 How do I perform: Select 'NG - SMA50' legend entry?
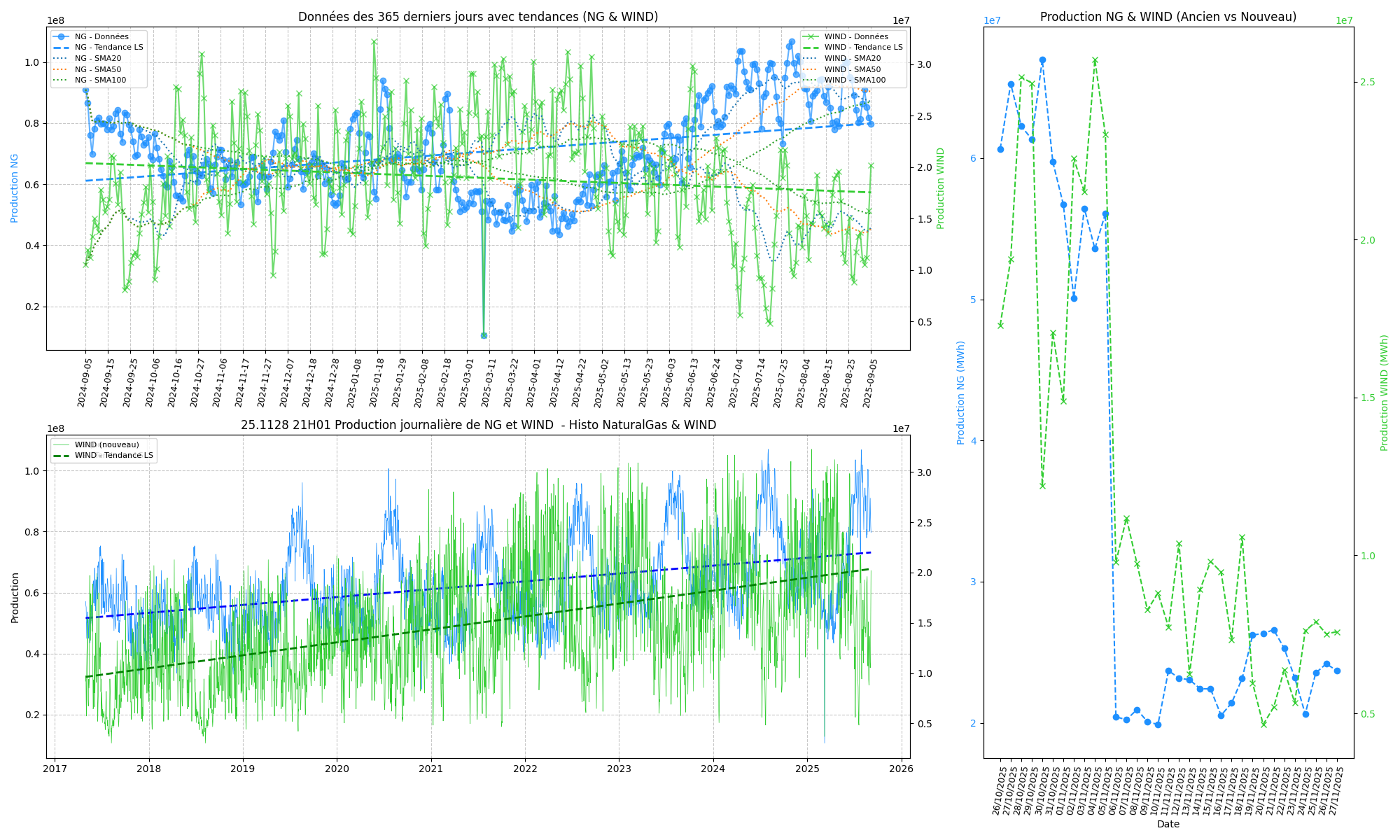point(97,69)
